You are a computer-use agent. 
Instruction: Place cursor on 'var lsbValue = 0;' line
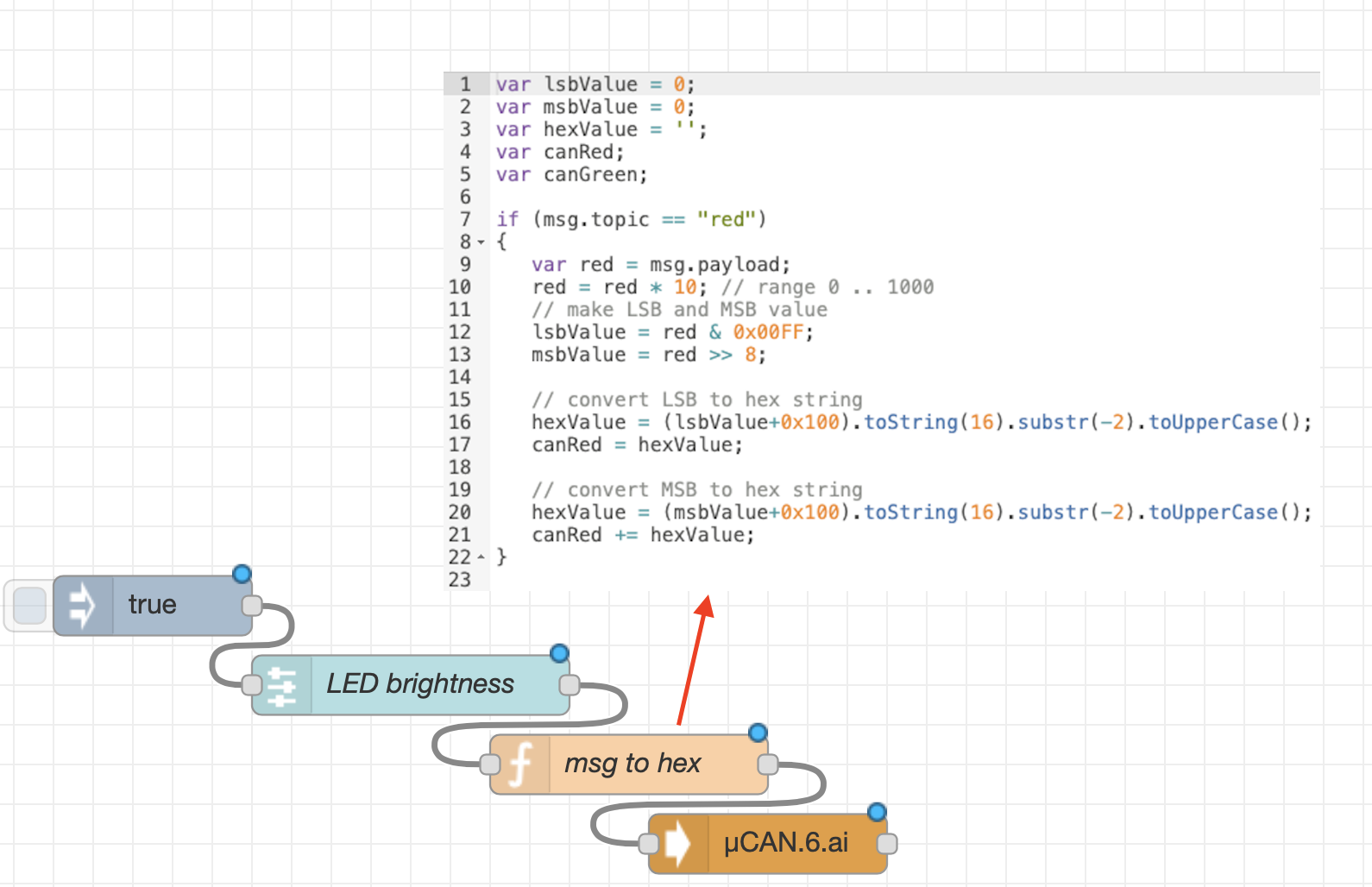(595, 85)
